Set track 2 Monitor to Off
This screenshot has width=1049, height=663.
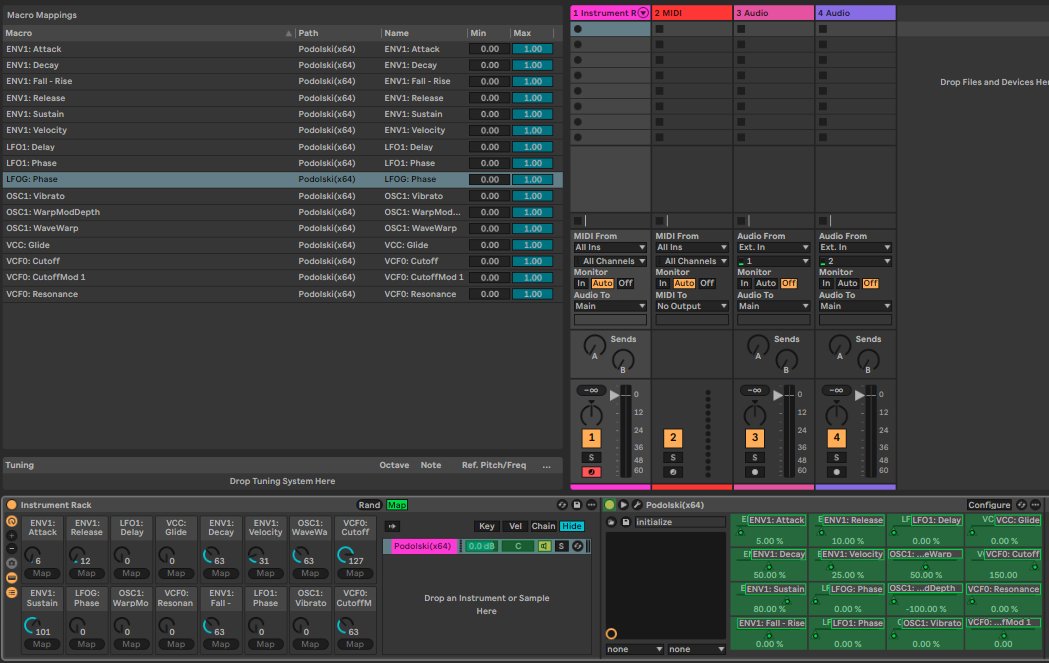pyautogui.click(x=707, y=284)
